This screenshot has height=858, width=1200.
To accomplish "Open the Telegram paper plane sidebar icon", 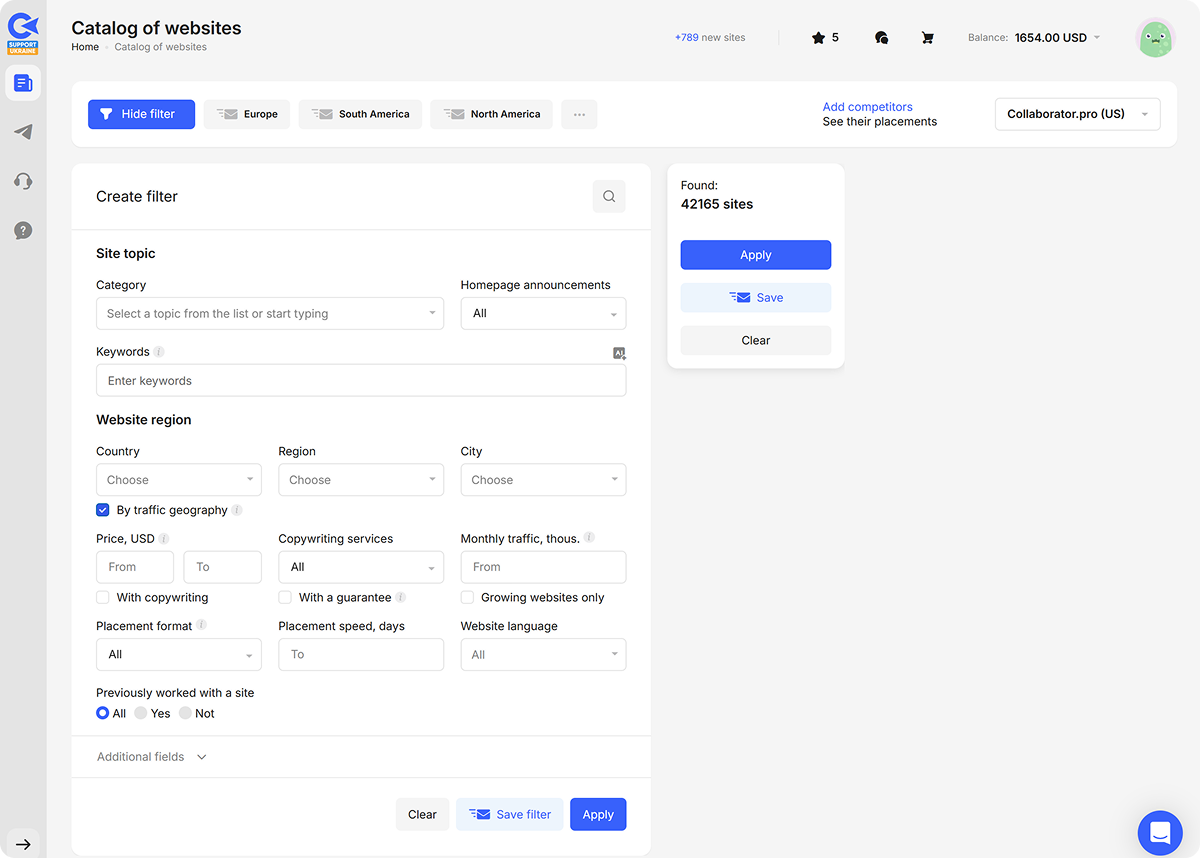I will (23, 132).
